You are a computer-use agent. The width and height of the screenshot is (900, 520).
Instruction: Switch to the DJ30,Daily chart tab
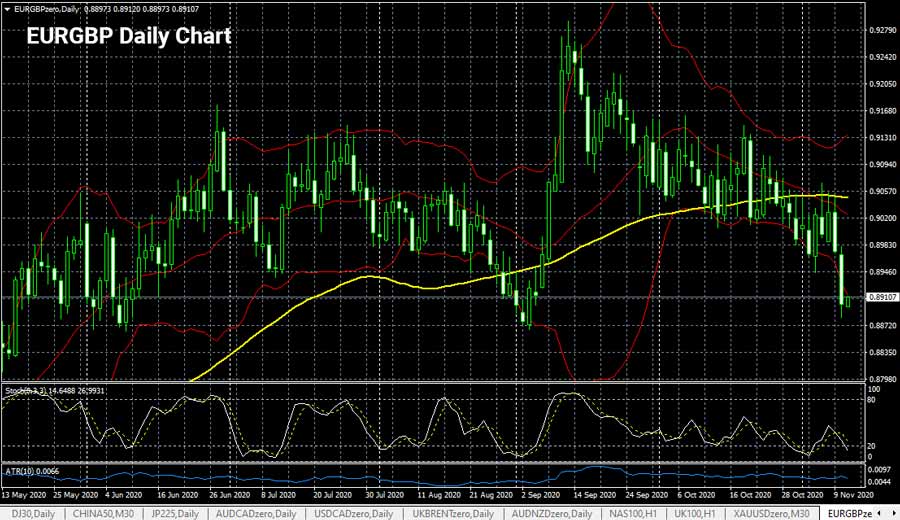point(33,514)
